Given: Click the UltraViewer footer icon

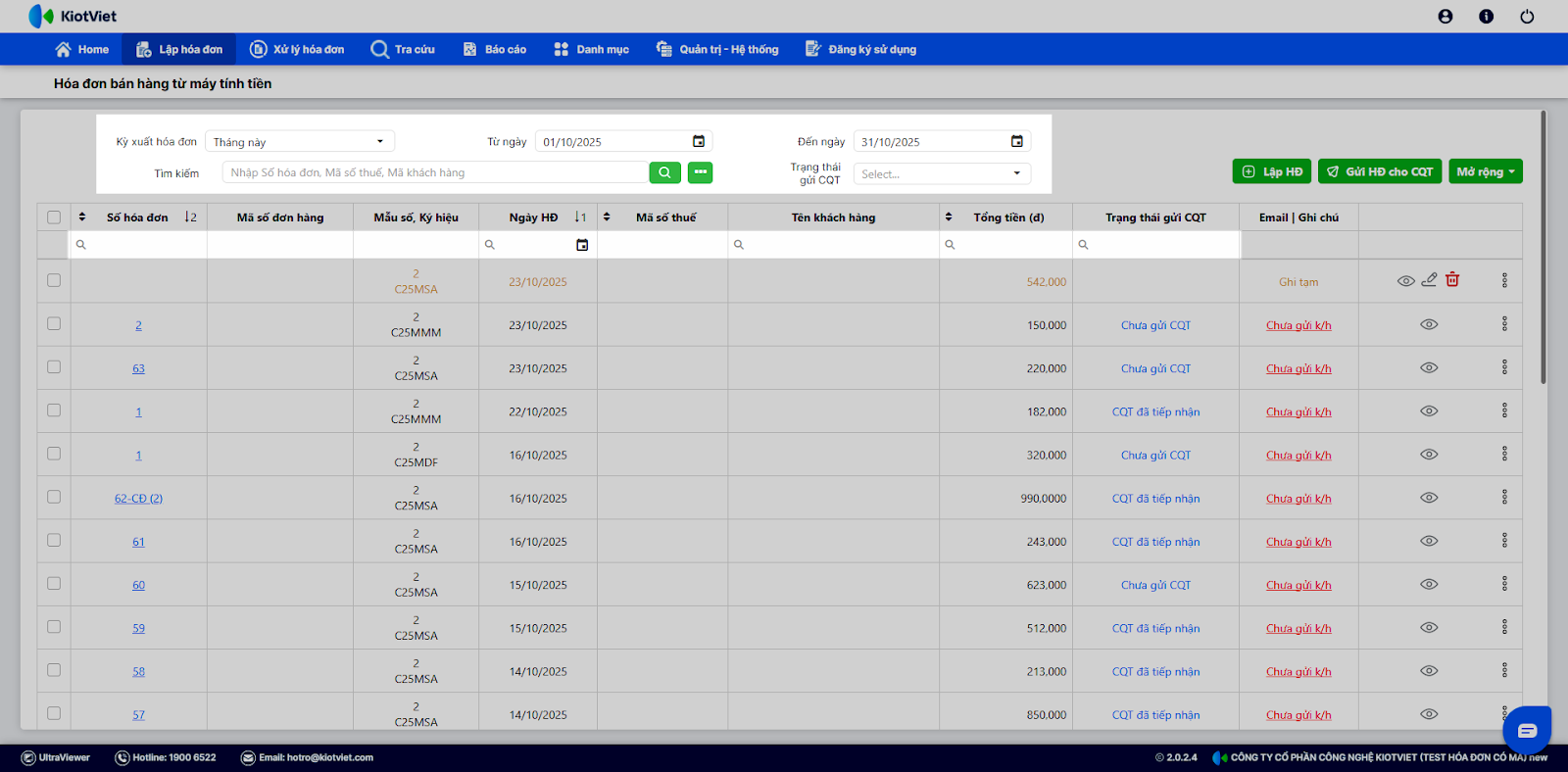Looking at the screenshot, I should (28, 757).
